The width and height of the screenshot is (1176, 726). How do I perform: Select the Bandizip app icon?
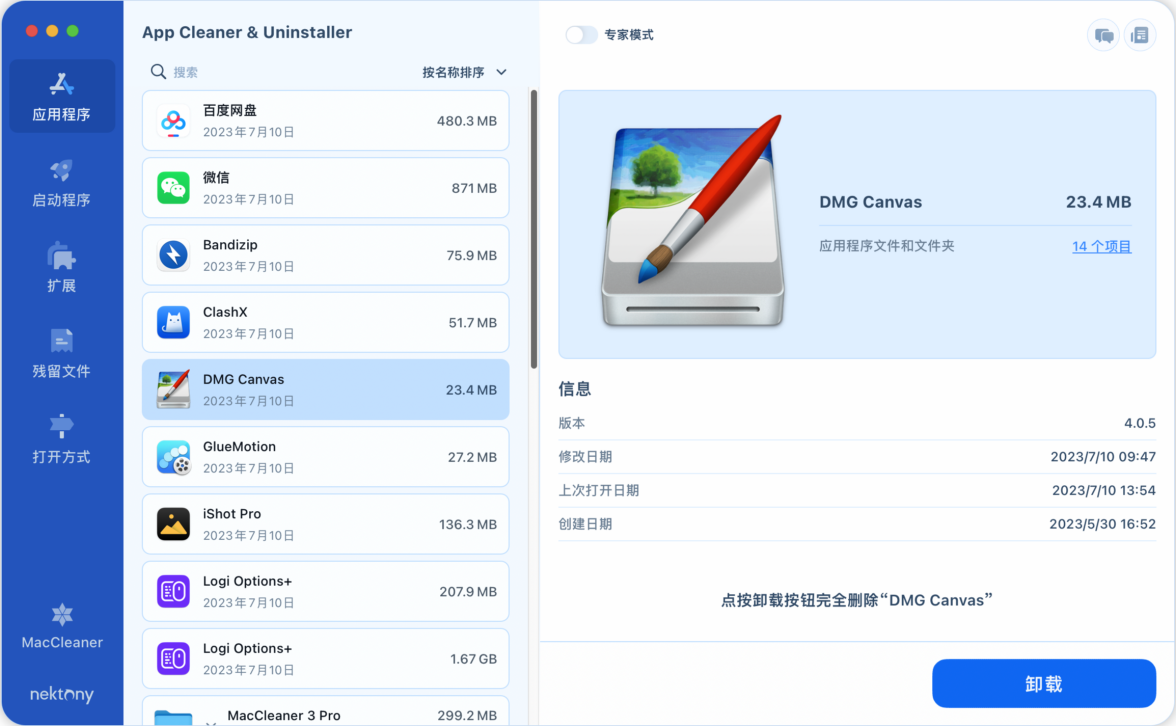pyautogui.click(x=173, y=255)
